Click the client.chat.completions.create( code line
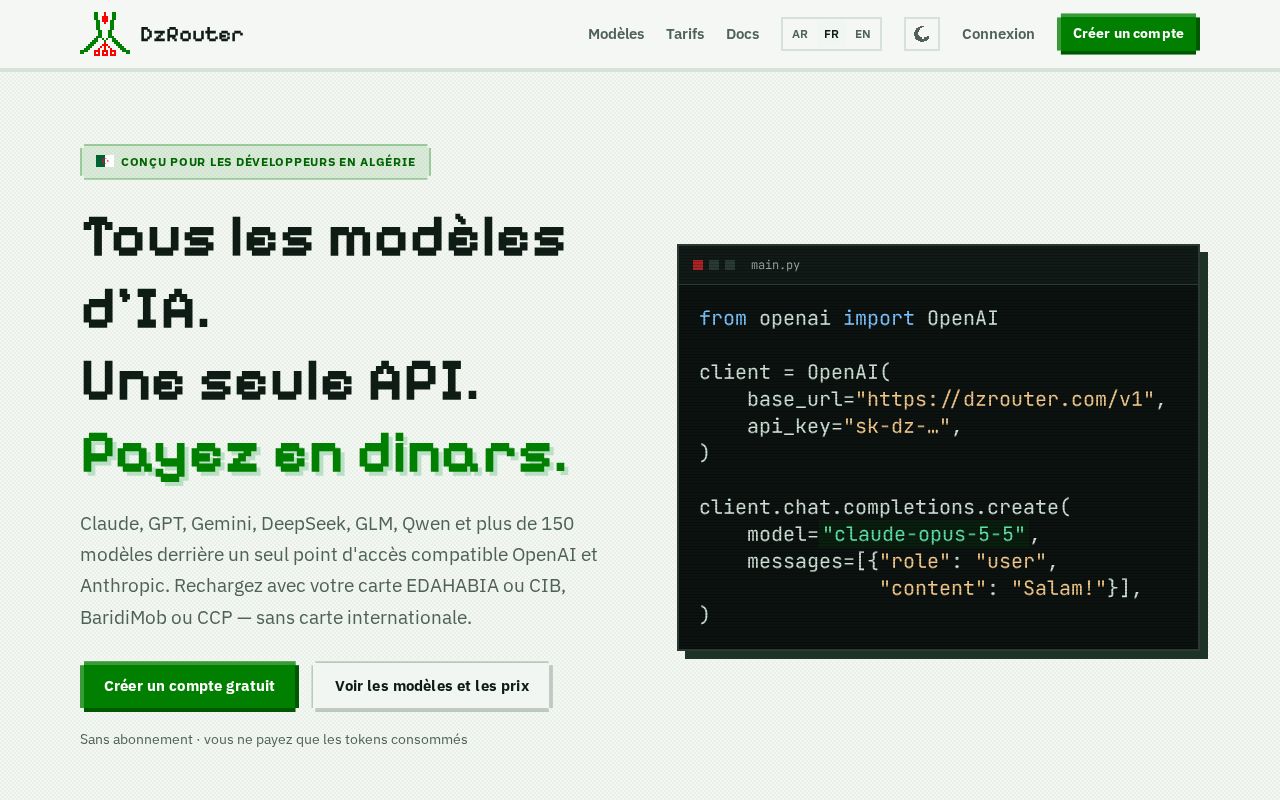This screenshot has height=800, width=1280. pos(885,507)
